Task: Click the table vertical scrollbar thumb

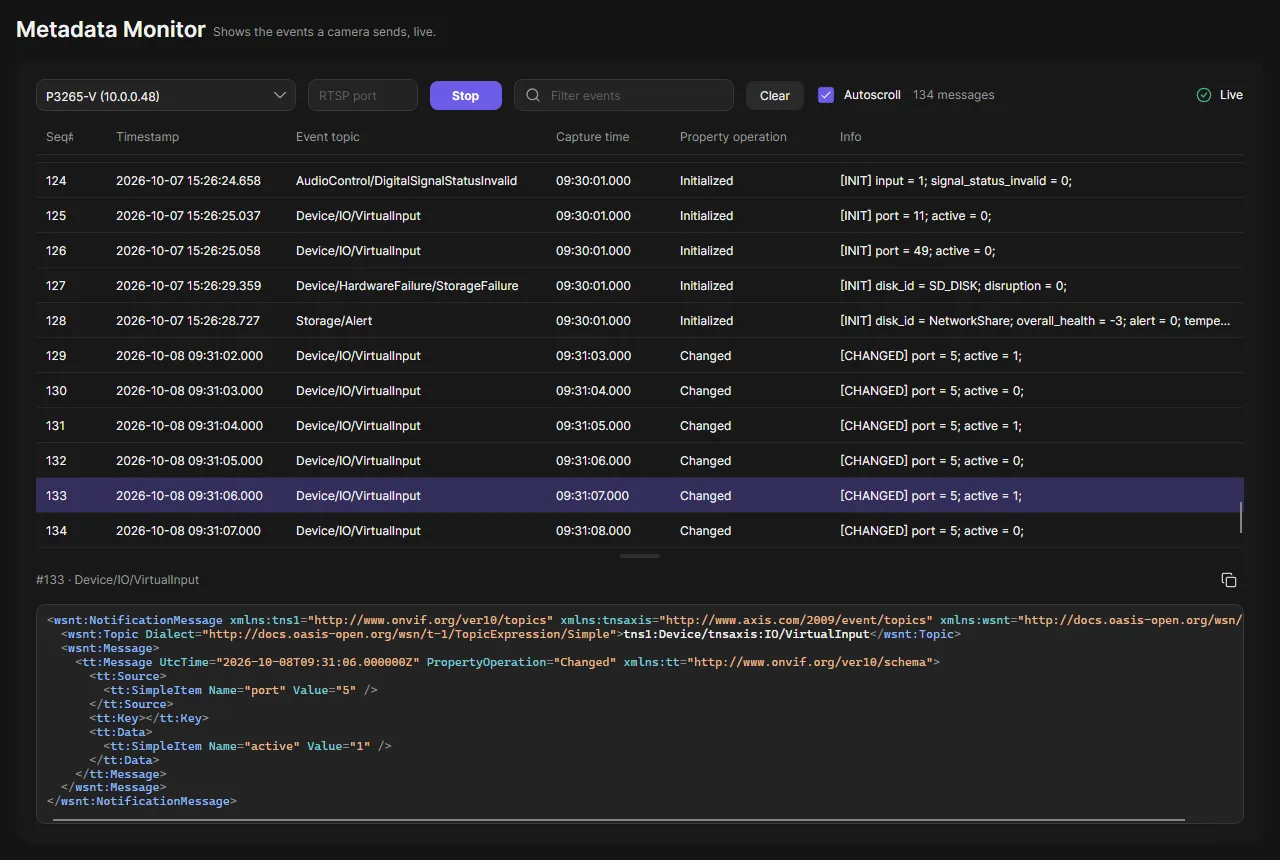Action: [x=1241, y=517]
